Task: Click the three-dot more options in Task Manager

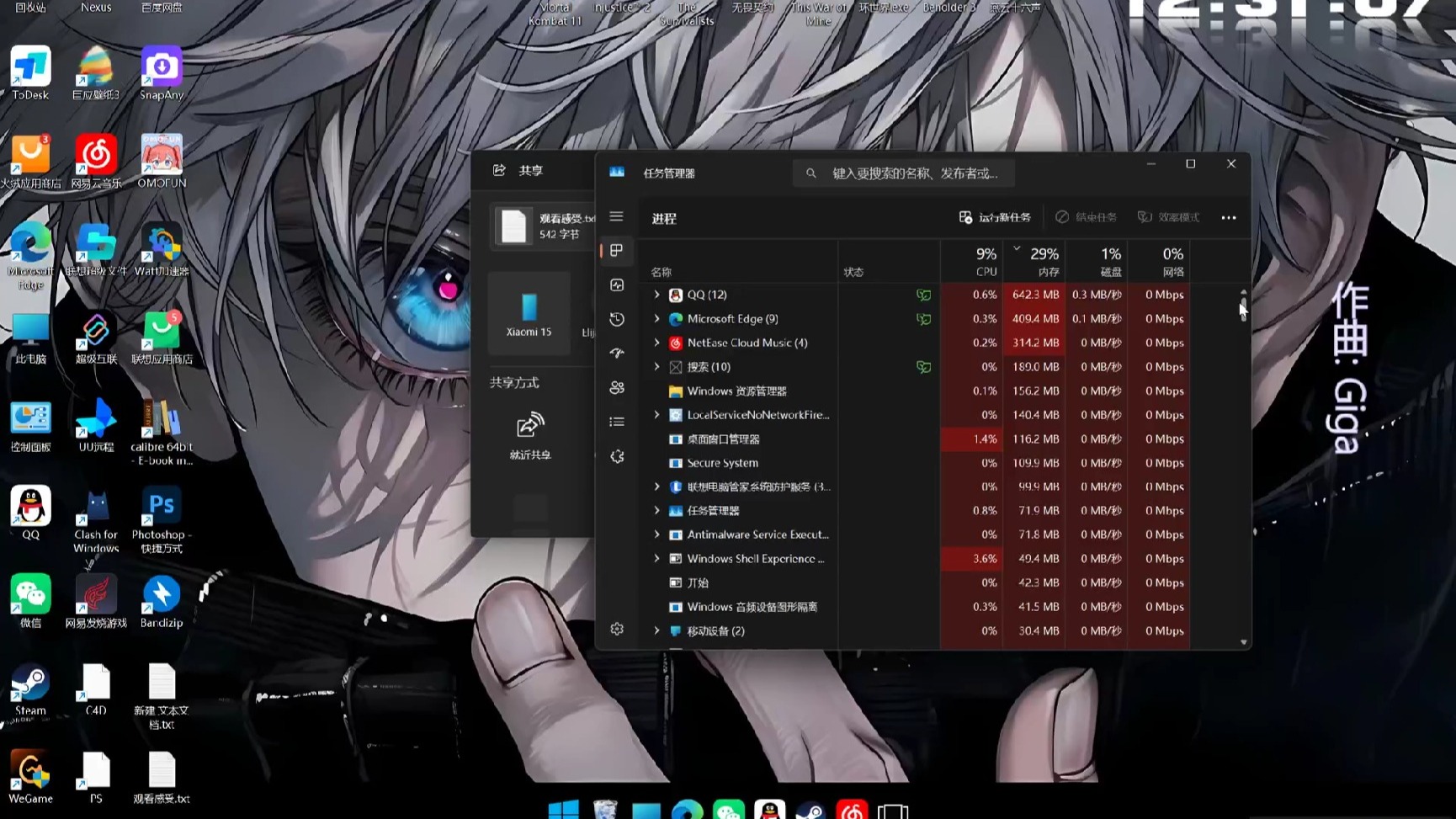Action: (1228, 218)
